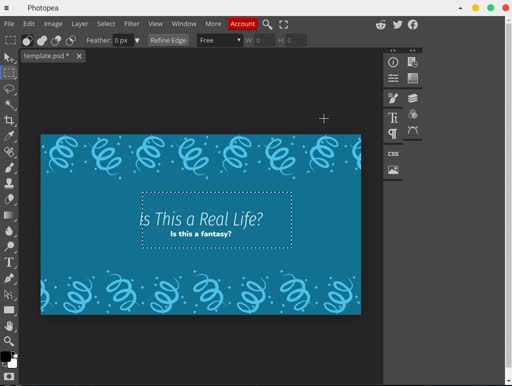
Task: Open the Reddit link icon
Action: [381, 25]
